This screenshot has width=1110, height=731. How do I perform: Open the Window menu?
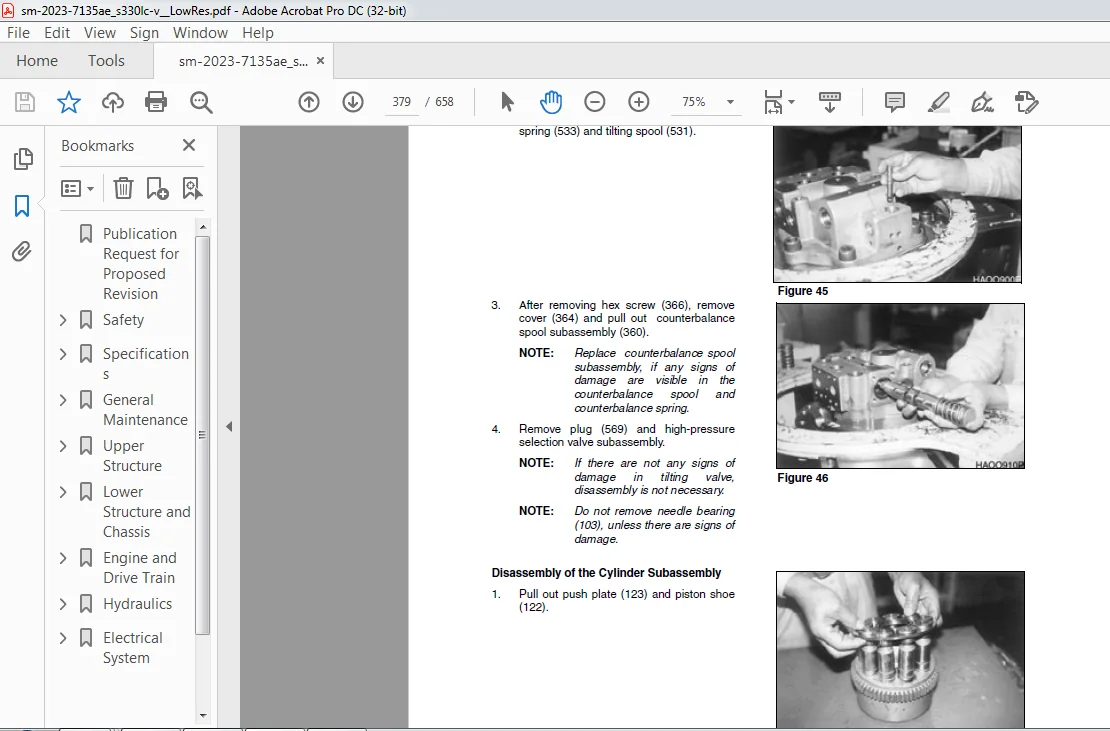pos(200,33)
